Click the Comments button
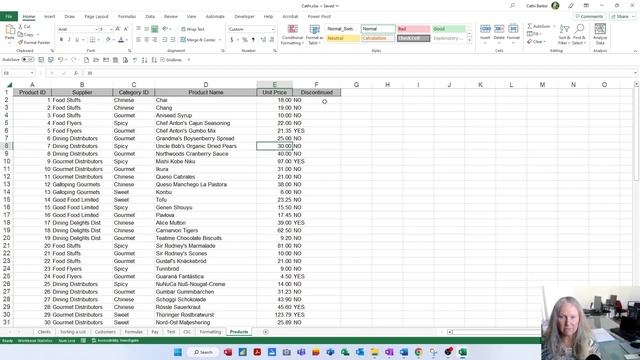Viewport: 640px width, 360px height. pyautogui.click(x=589, y=16)
